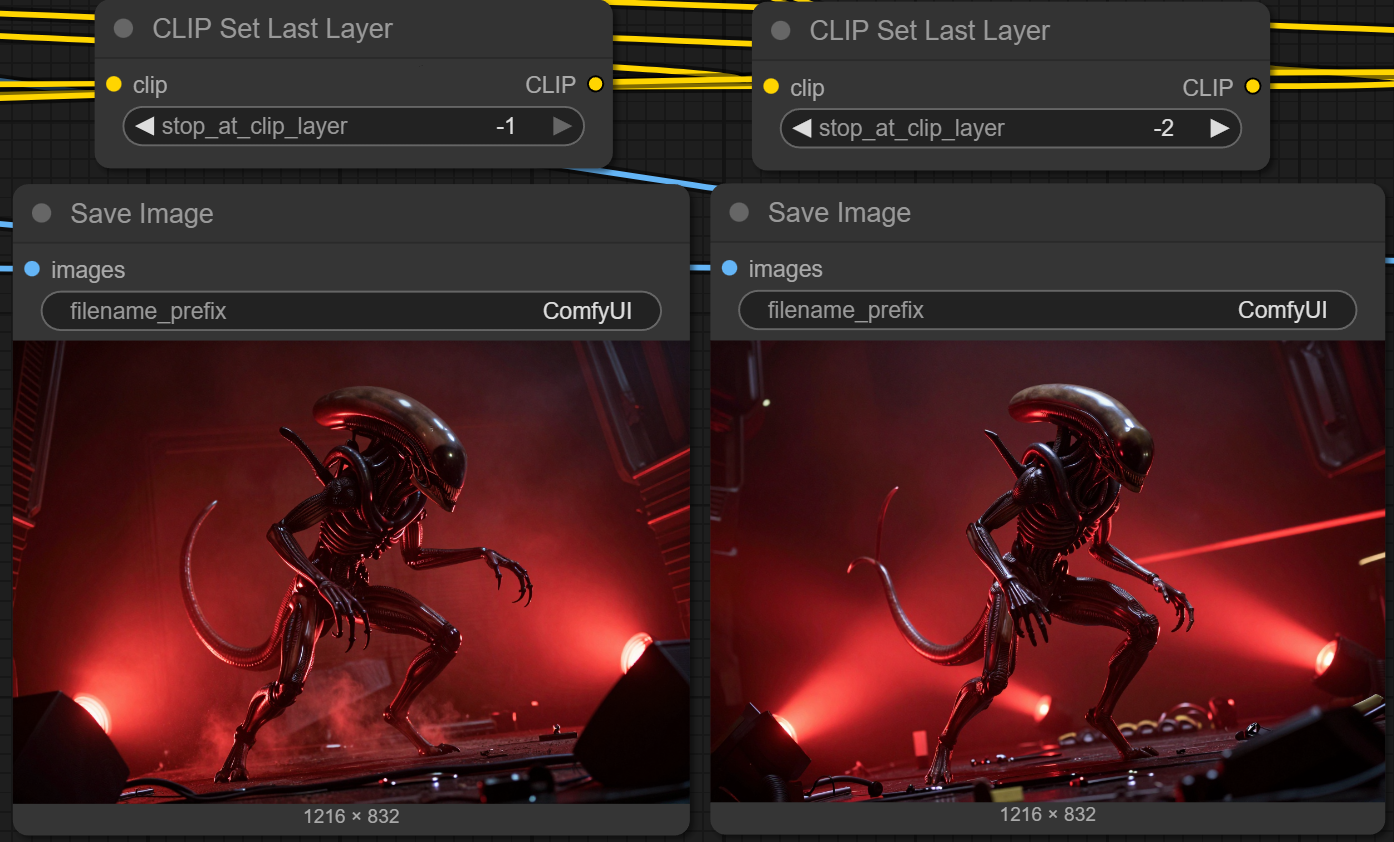Decrease stop_at_clip_layer on node showing -2
This screenshot has width=1394, height=842.
click(x=802, y=128)
